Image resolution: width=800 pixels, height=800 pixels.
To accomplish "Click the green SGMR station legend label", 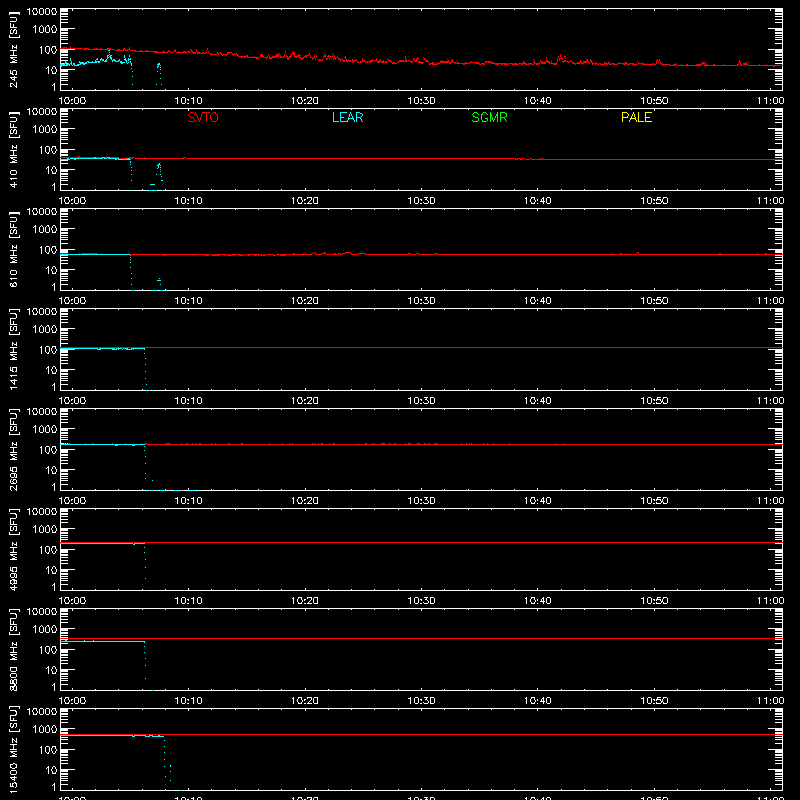I will [489, 117].
